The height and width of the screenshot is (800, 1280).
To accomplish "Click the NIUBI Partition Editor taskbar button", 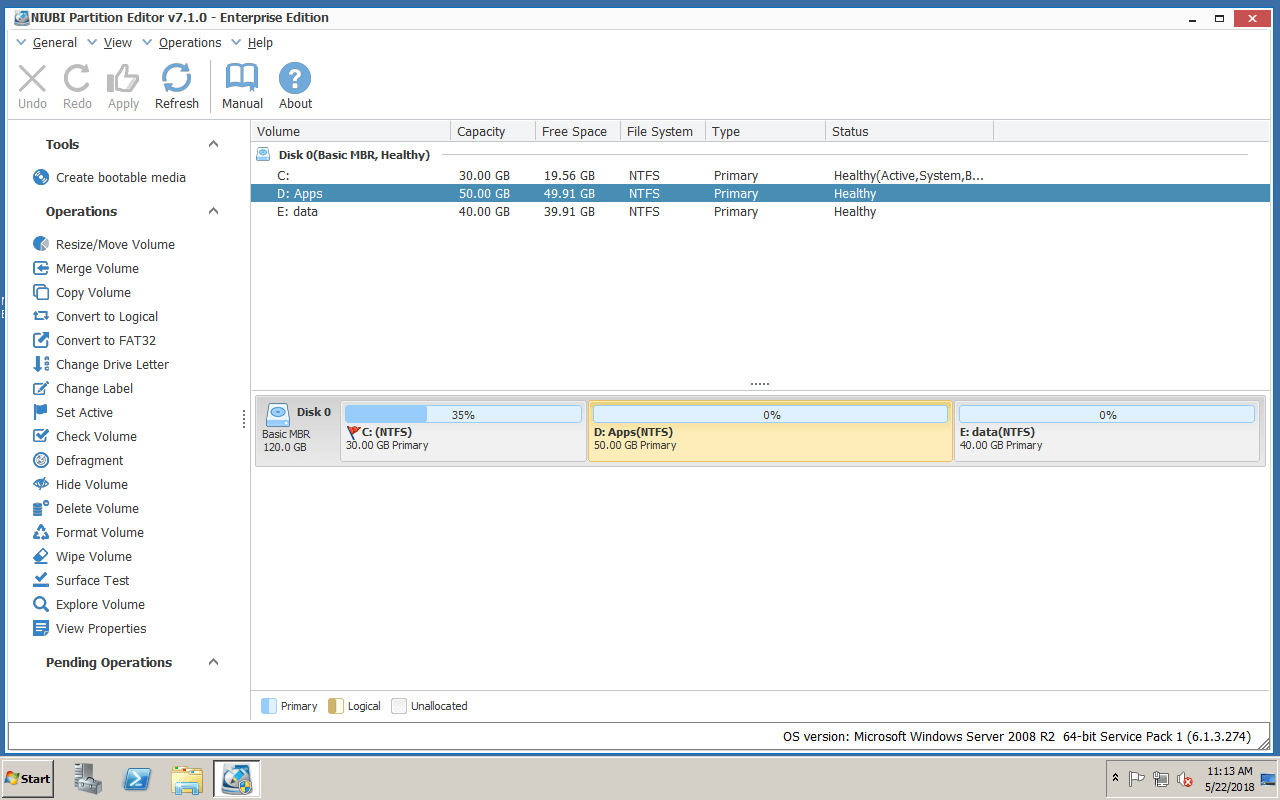I will point(237,778).
